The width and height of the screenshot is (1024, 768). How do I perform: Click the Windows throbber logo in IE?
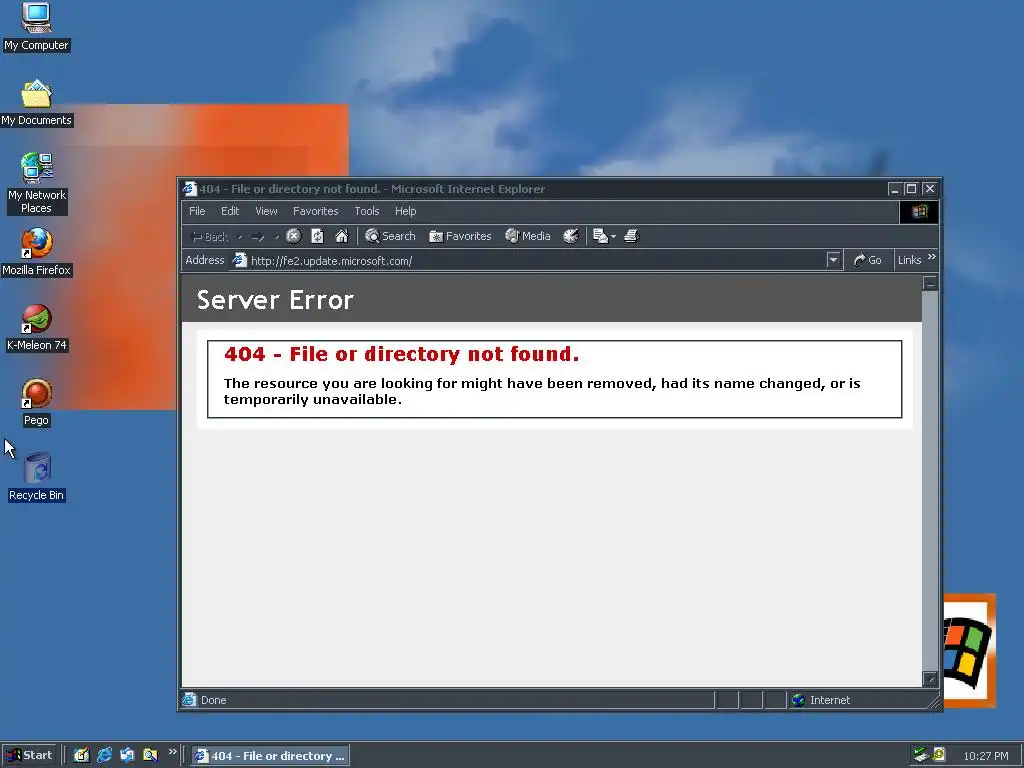click(920, 212)
